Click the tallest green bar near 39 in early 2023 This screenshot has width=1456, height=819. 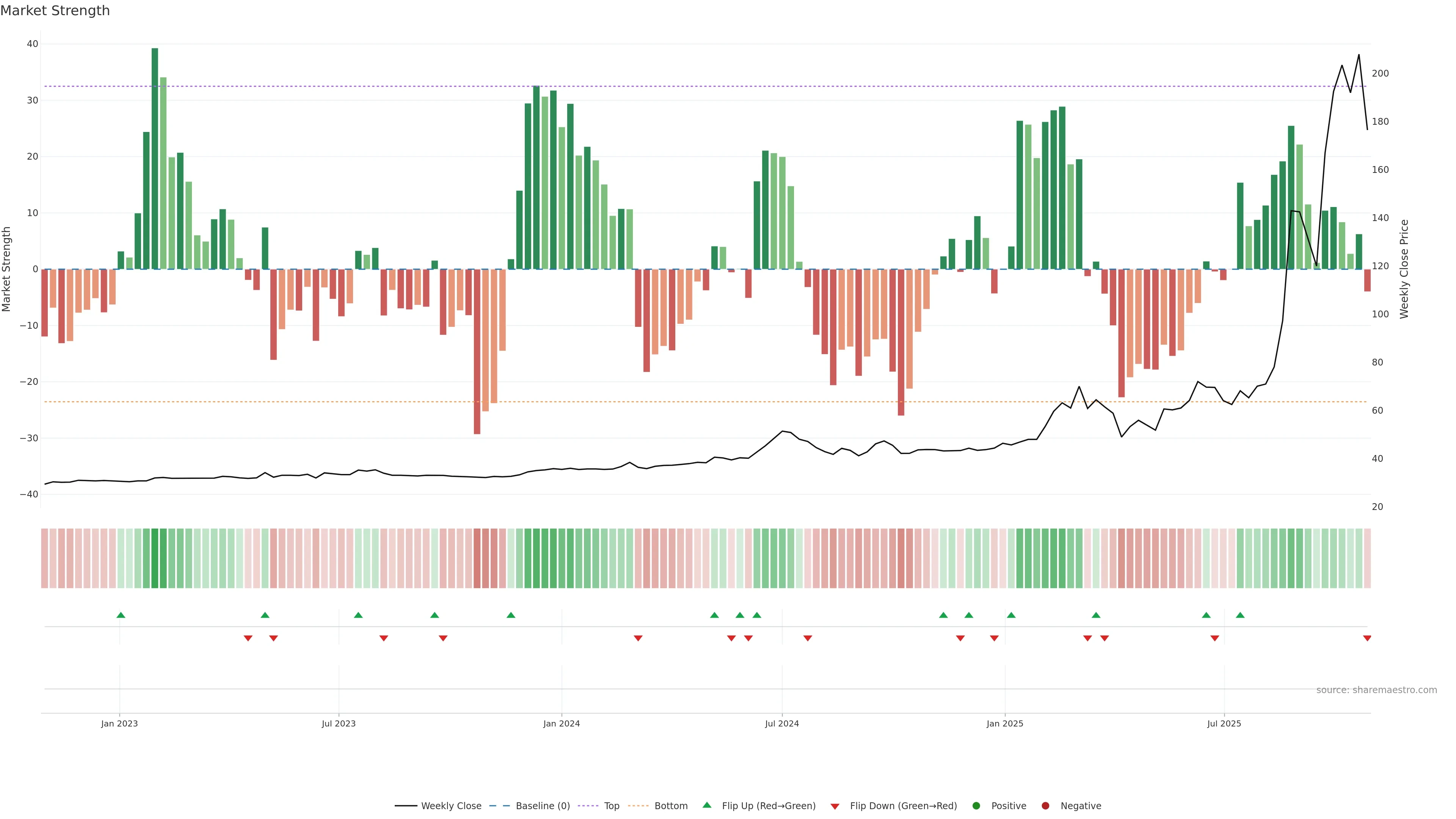tap(155, 158)
